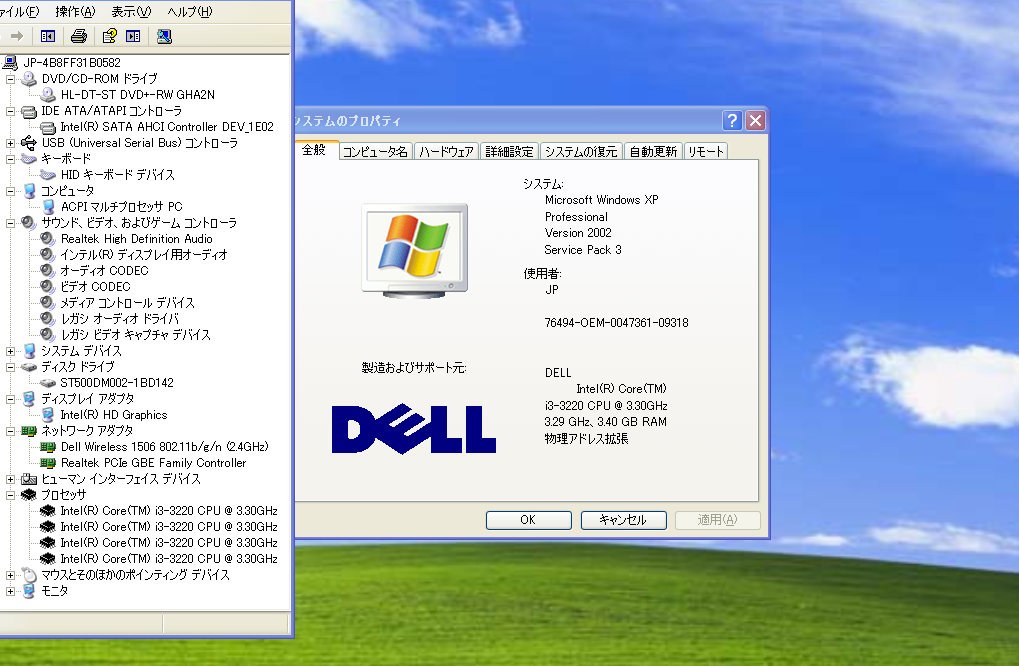Select Intel(R) SATA AHCI Controller DEV_1E02
The height and width of the screenshot is (666, 1019).
[167, 127]
